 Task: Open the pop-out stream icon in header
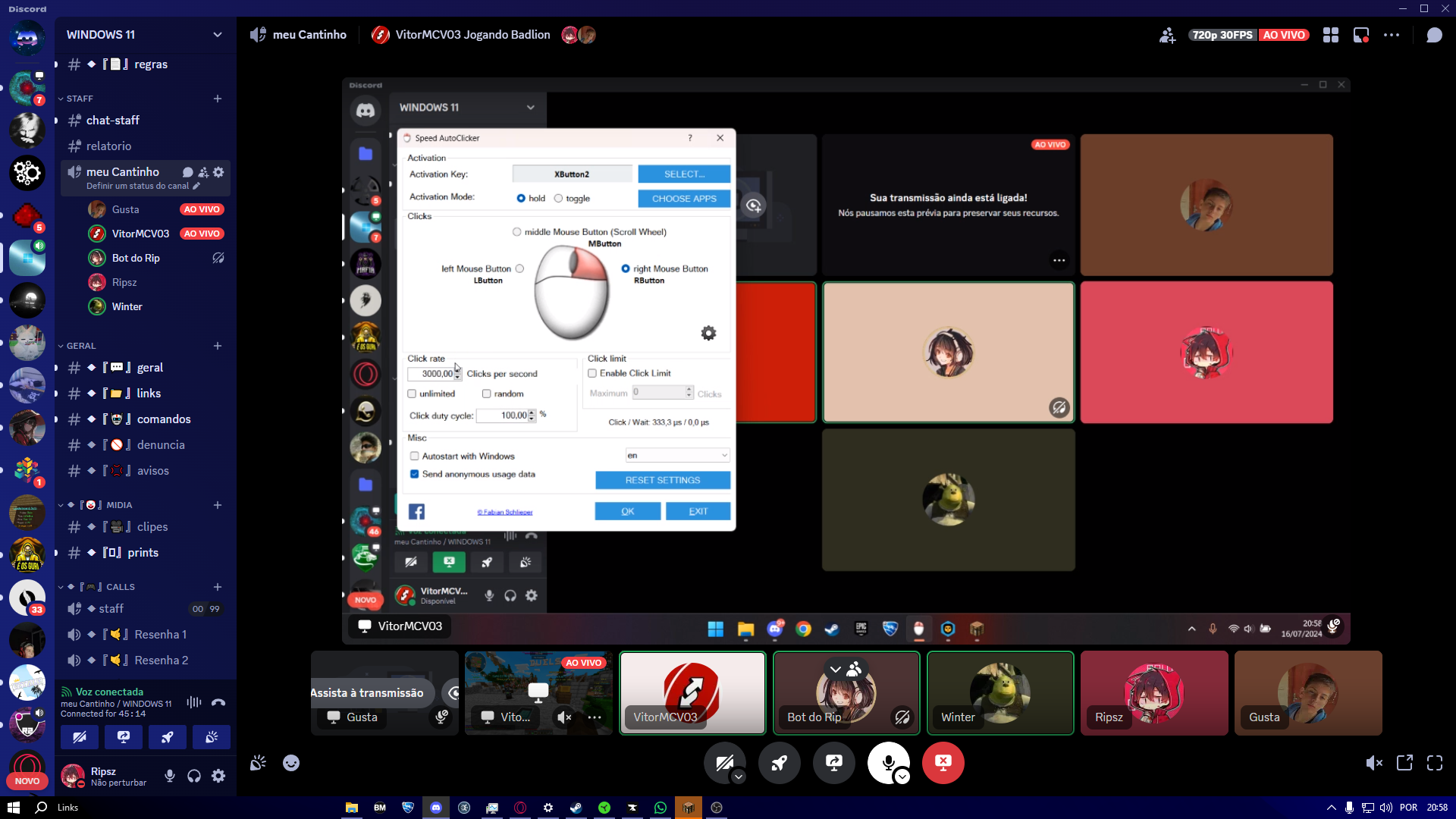pos(1361,35)
